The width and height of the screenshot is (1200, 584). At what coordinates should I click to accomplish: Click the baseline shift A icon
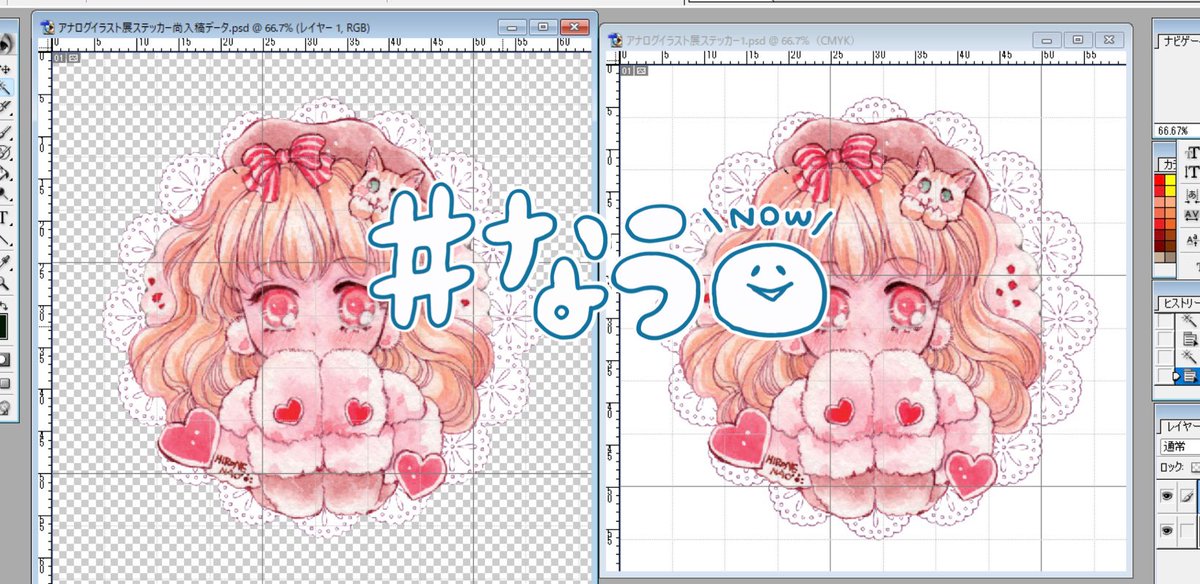point(1192,241)
